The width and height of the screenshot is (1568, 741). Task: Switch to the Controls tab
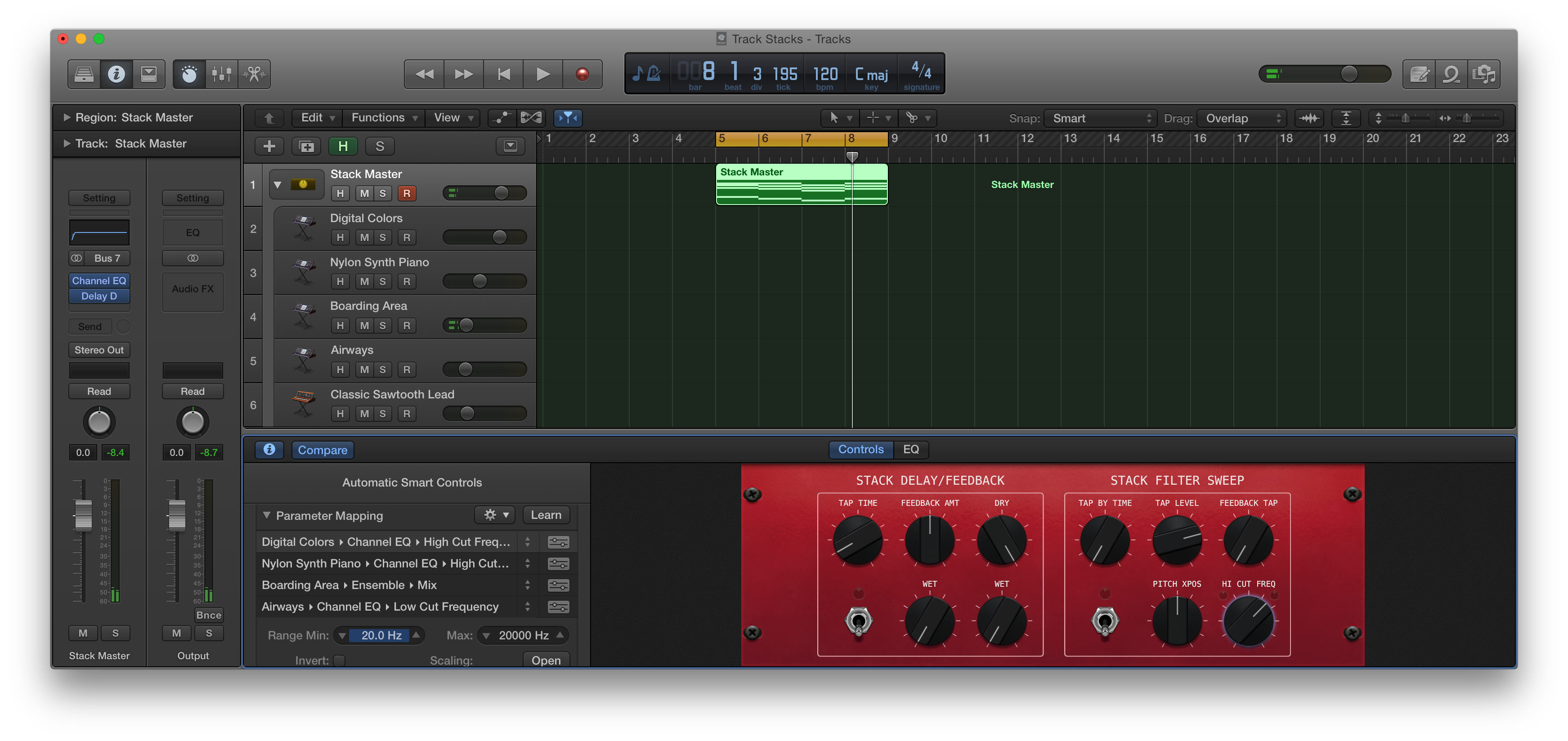861,449
